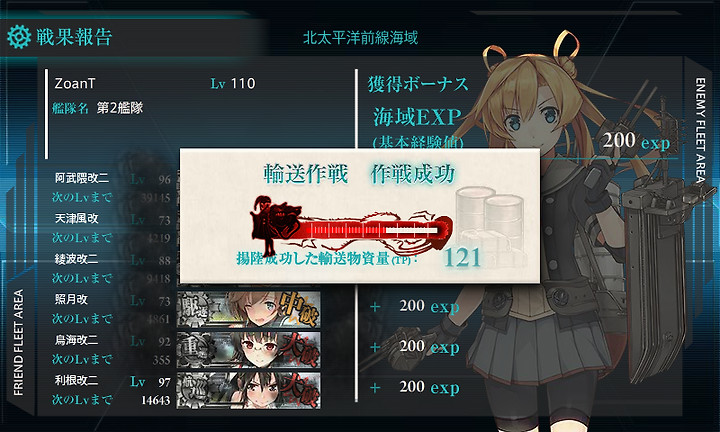The image size is (720, 432).
Task: Click the 中破 damage badge on destroyer banner
Action: (299, 309)
